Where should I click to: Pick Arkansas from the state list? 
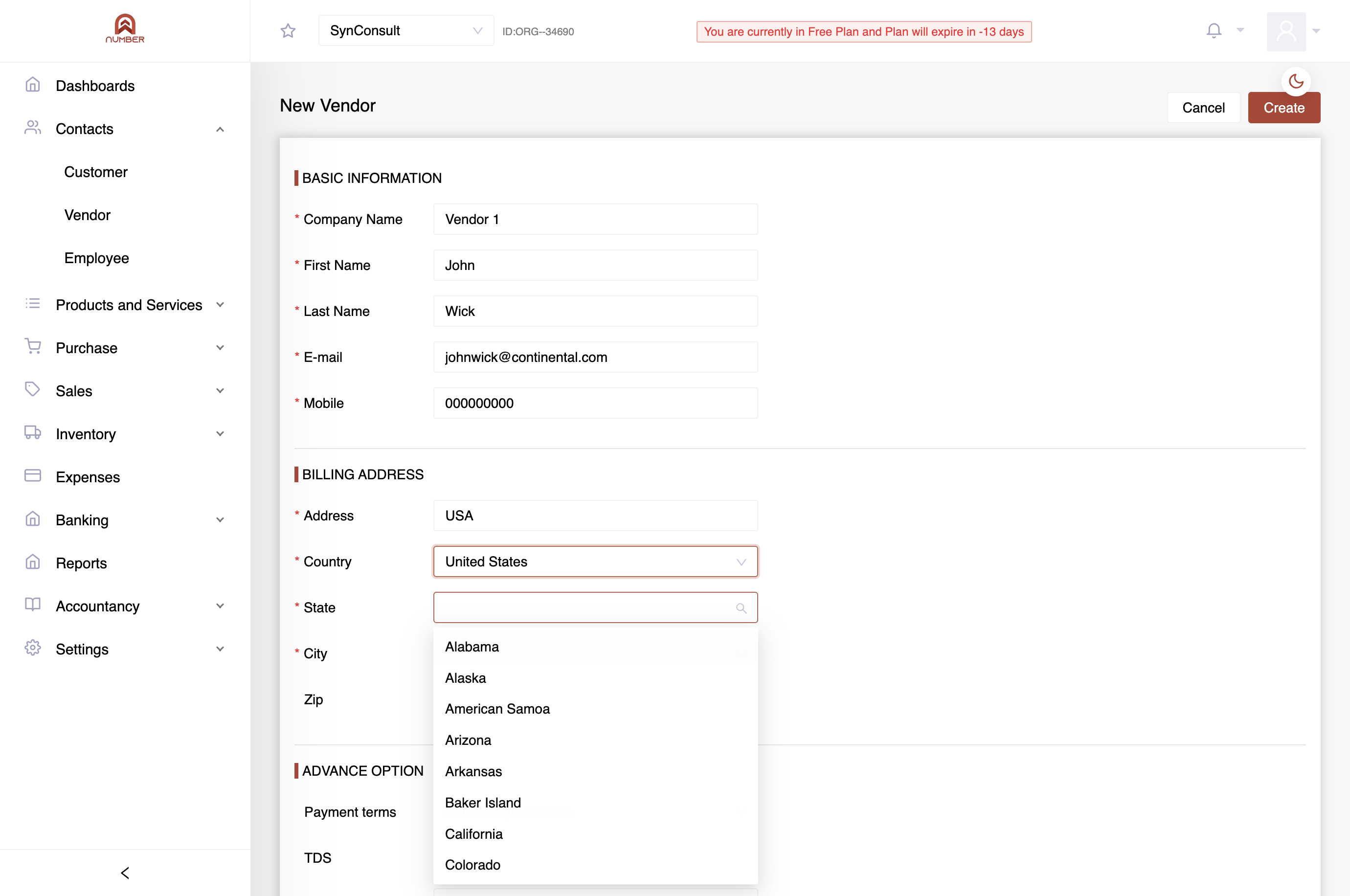595,771
